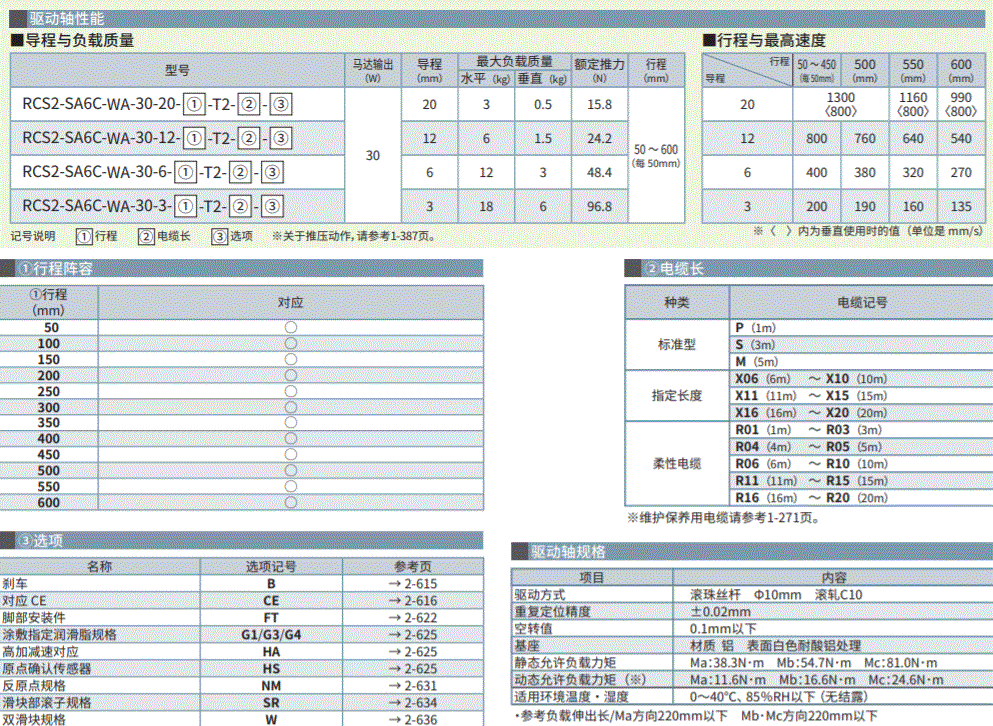Select the 标准型 cable type cell
Viewport: 993px width, 726px height.
676,345
